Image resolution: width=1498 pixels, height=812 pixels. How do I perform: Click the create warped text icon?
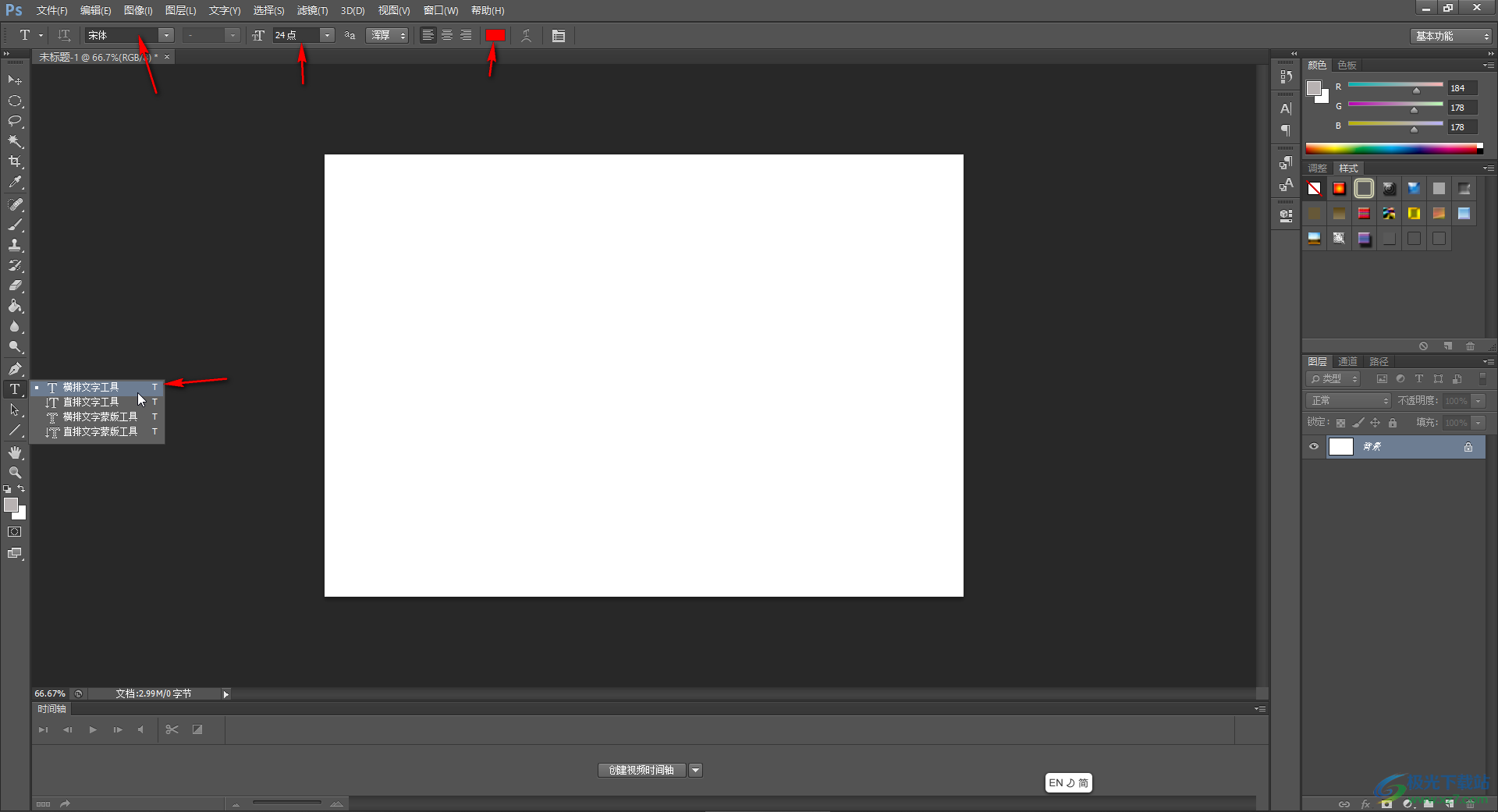click(x=527, y=35)
